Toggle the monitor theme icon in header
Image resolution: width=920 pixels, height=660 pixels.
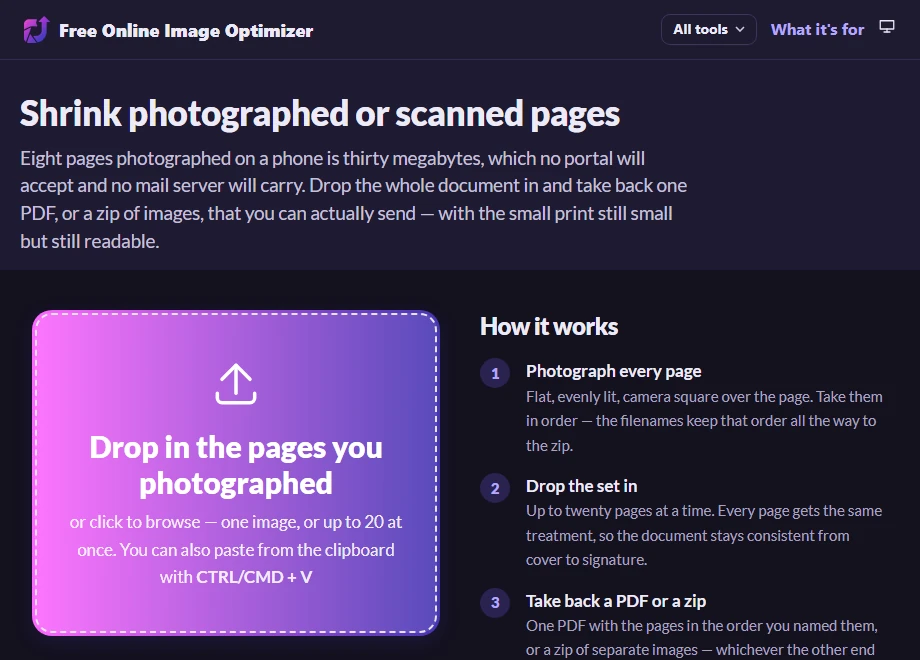click(x=887, y=27)
